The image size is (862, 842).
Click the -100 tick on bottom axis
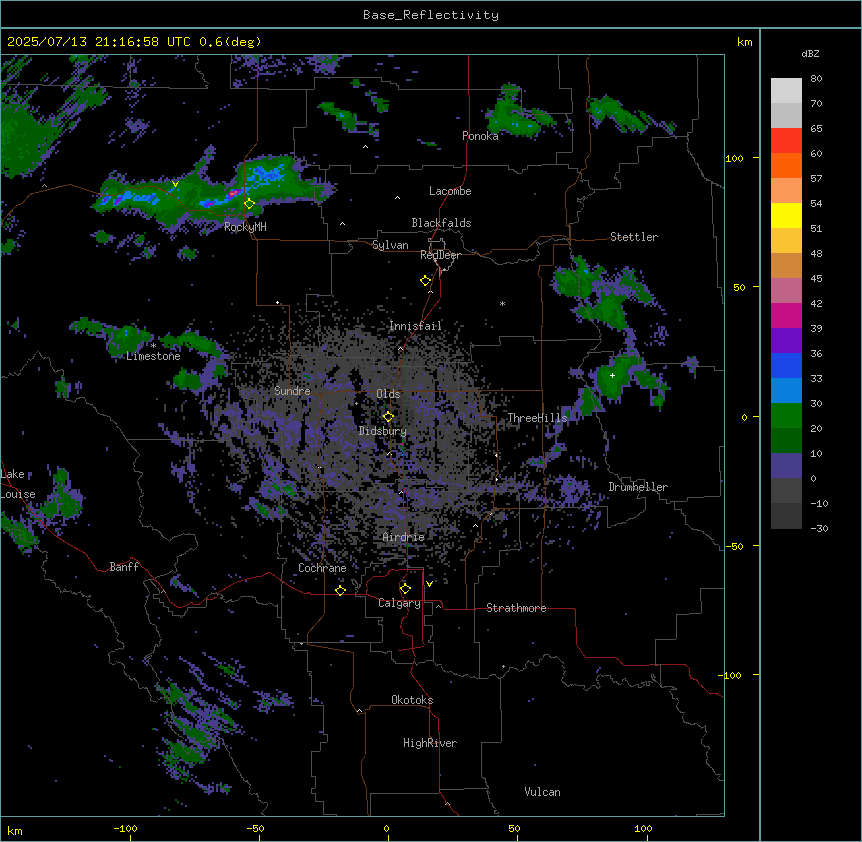125,829
